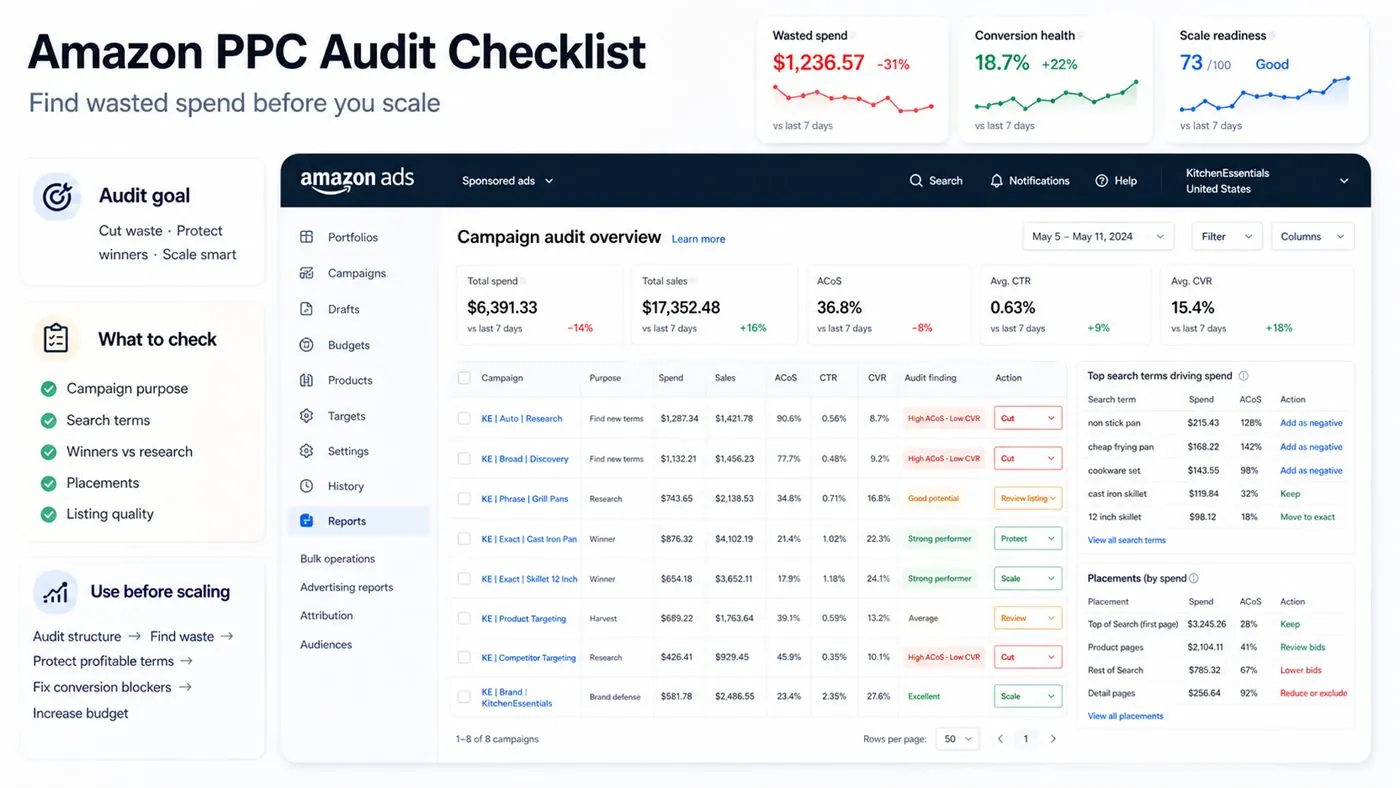The width and height of the screenshot is (1400, 788).
Task: Open Scale dropdown for Skillet 12 Inch row
Action: coord(1028,578)
